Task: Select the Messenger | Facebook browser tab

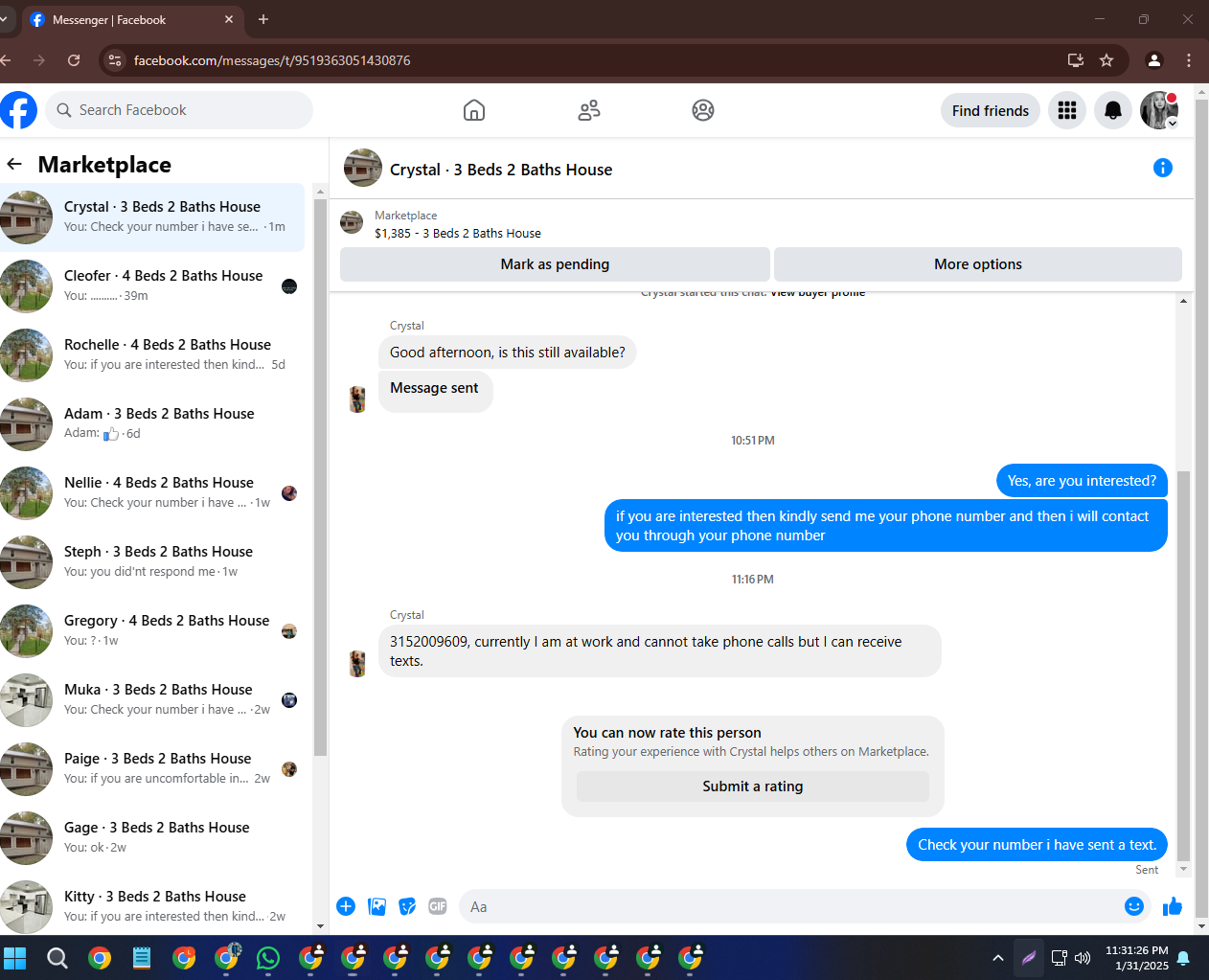Action: [x=132, y=19]
